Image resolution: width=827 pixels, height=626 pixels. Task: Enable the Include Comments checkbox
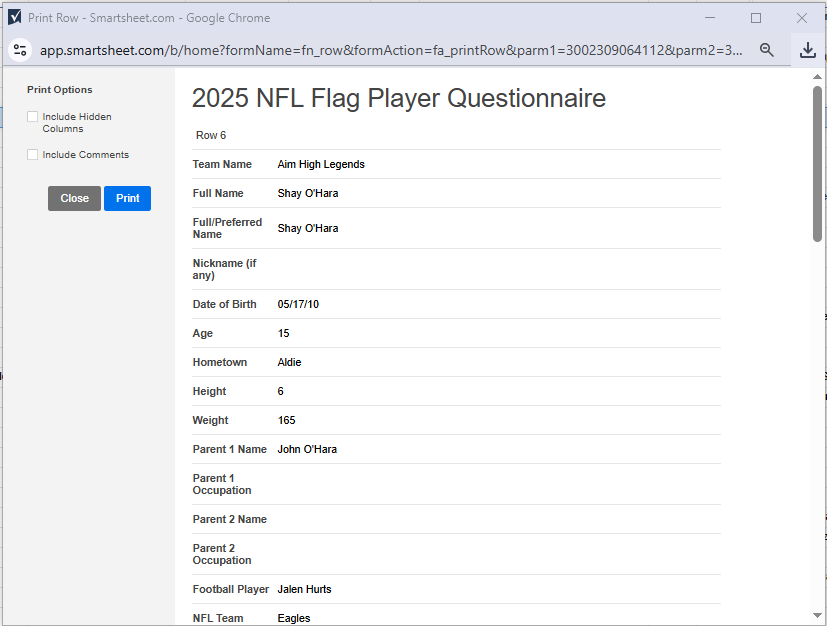(x=33, y=155)
